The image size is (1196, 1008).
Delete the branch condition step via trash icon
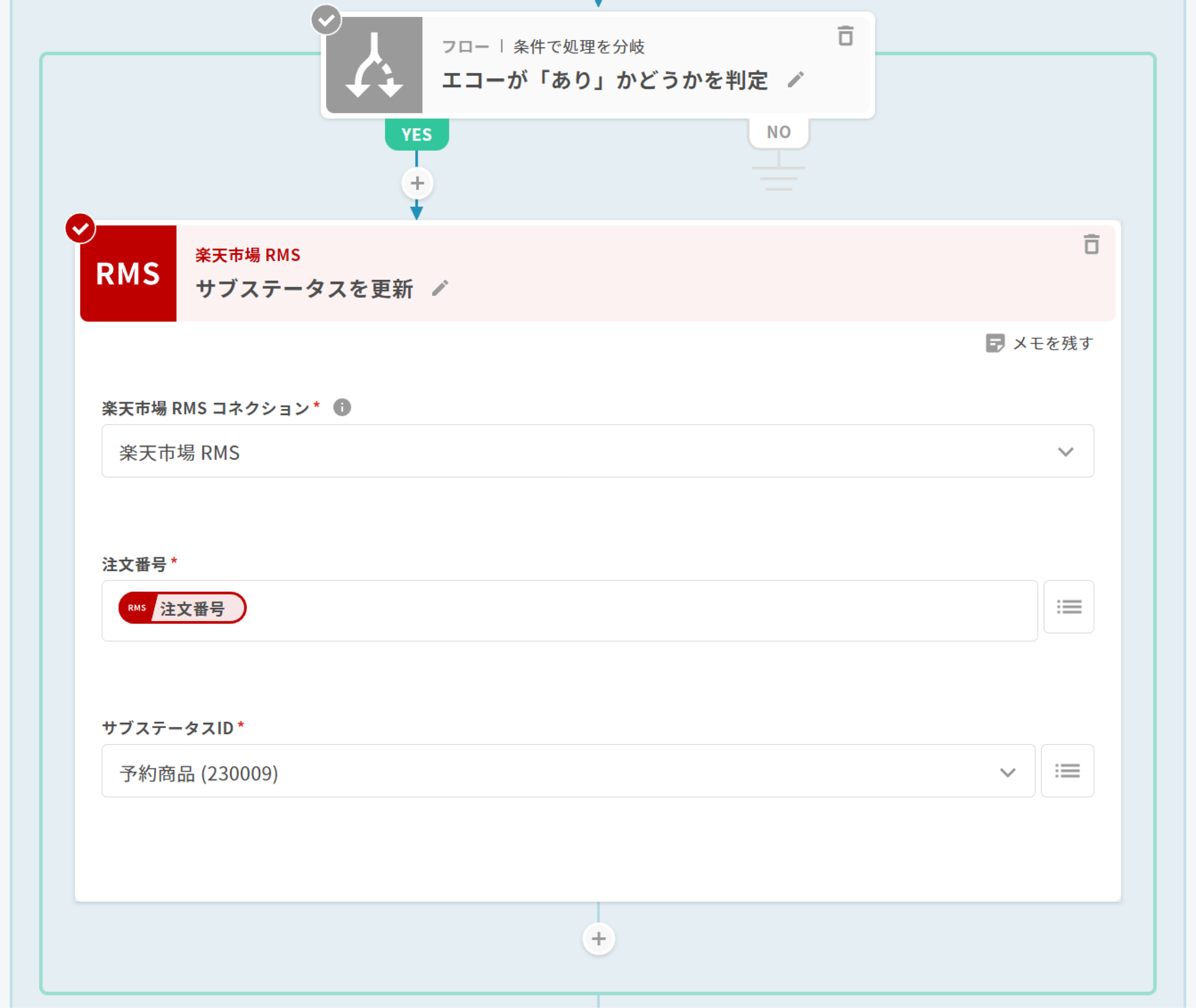pos(845,35)
